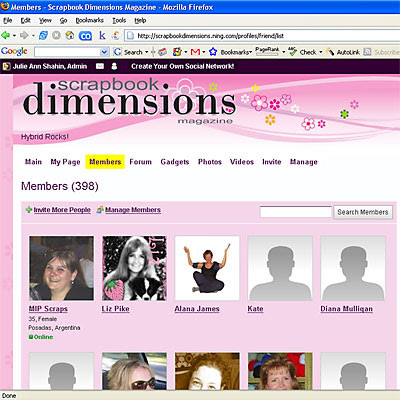The image size is (400, 400).
Task: Reload the page with the refresh icon
Action: tap(43, 35)
